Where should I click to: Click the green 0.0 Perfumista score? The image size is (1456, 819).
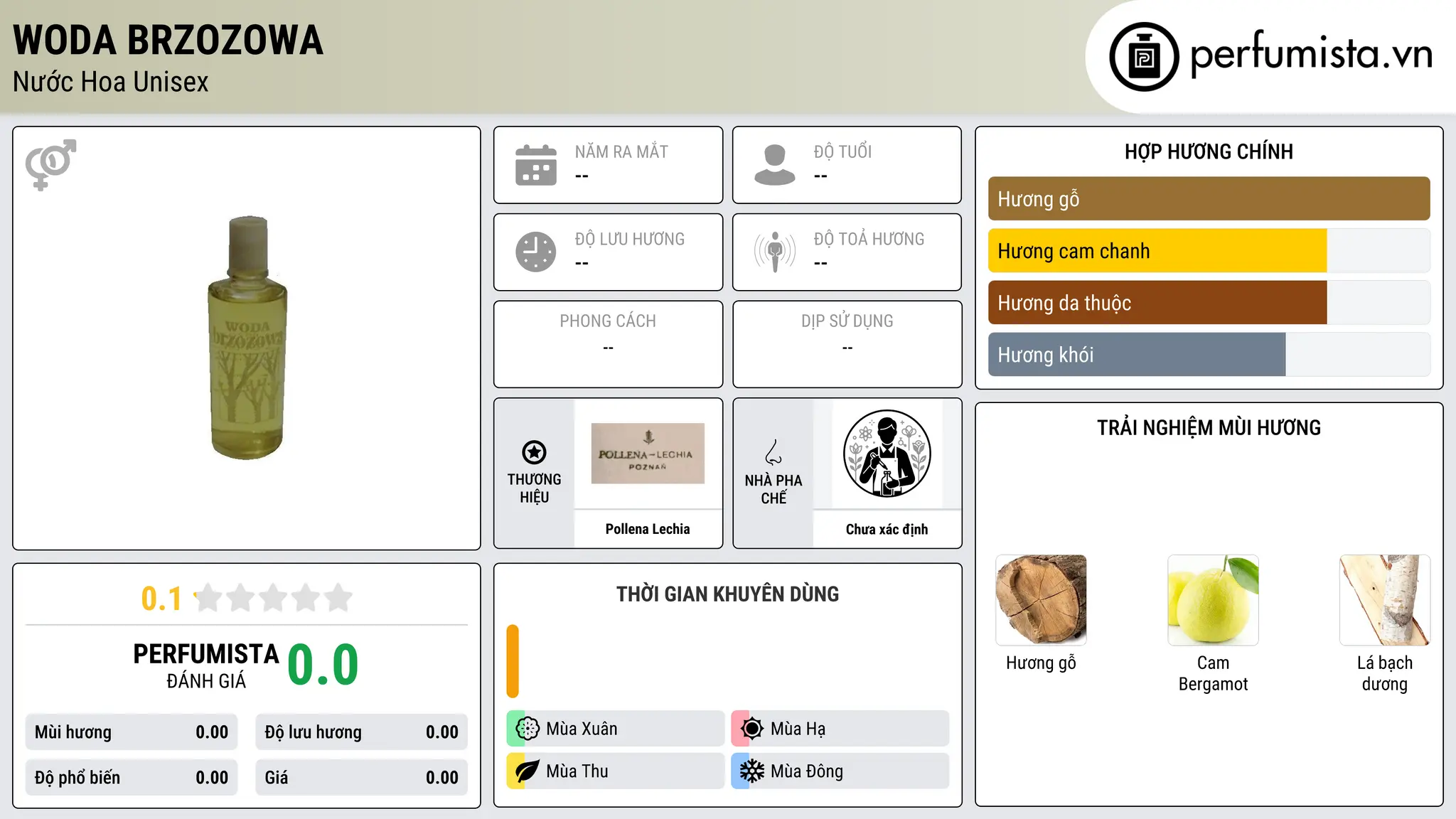click(x=323, y=665)
